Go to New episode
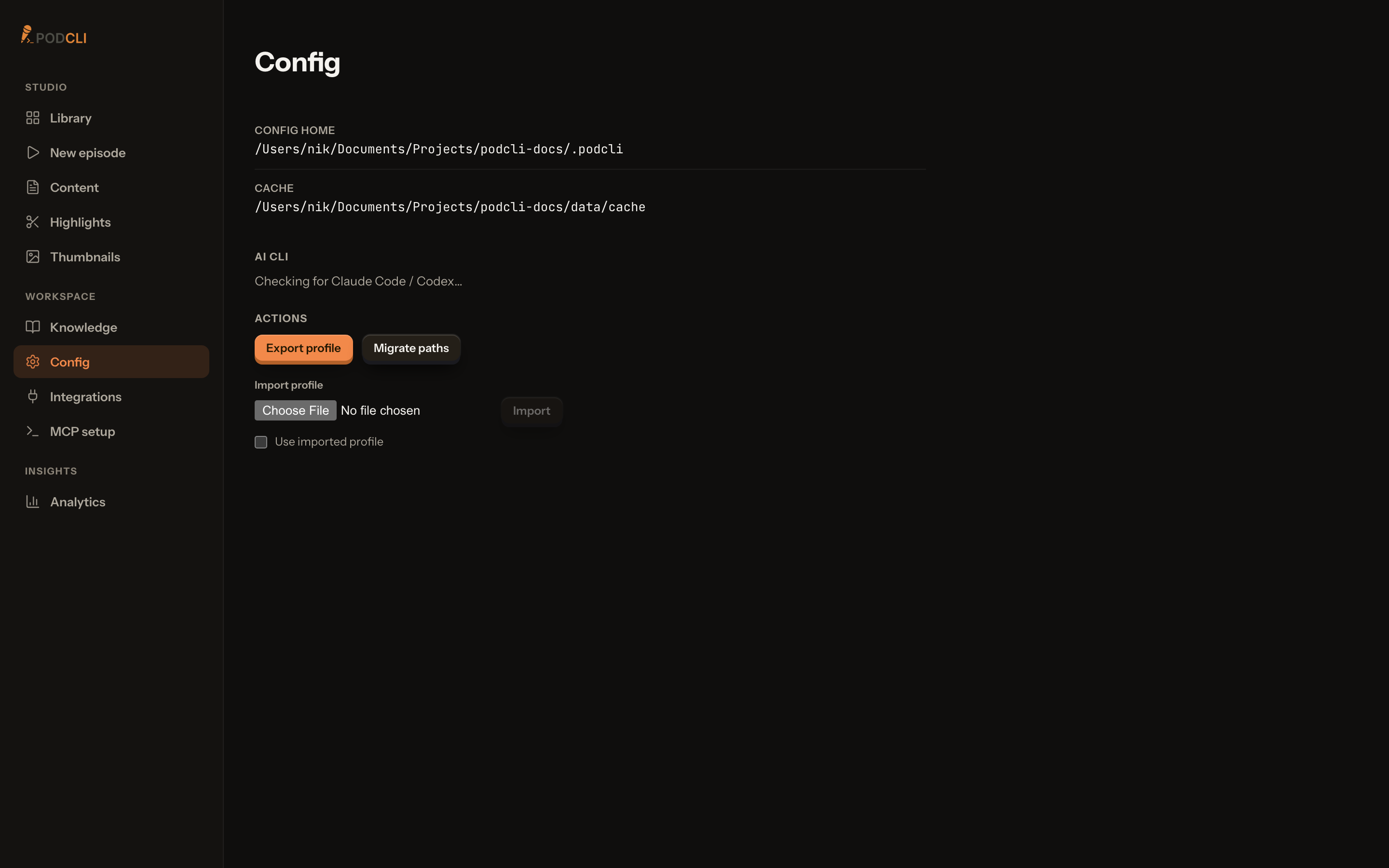Viewport: 1389px width, 868px height. pyautogui.click(x=111, y=153)
